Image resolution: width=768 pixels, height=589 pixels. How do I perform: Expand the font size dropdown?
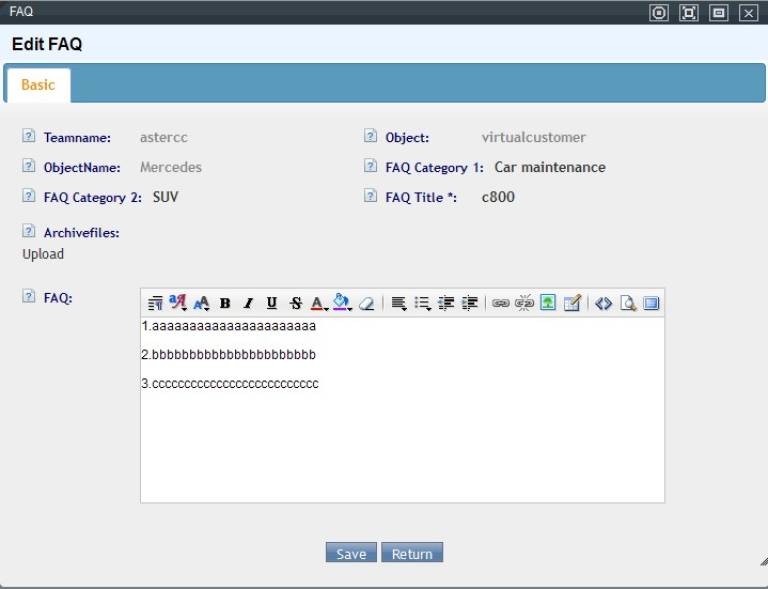click(x=202, y=303)
